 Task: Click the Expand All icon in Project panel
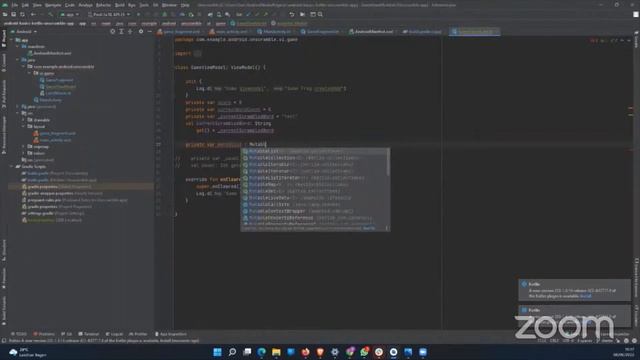pyautogui.click(x=122, y=31)
